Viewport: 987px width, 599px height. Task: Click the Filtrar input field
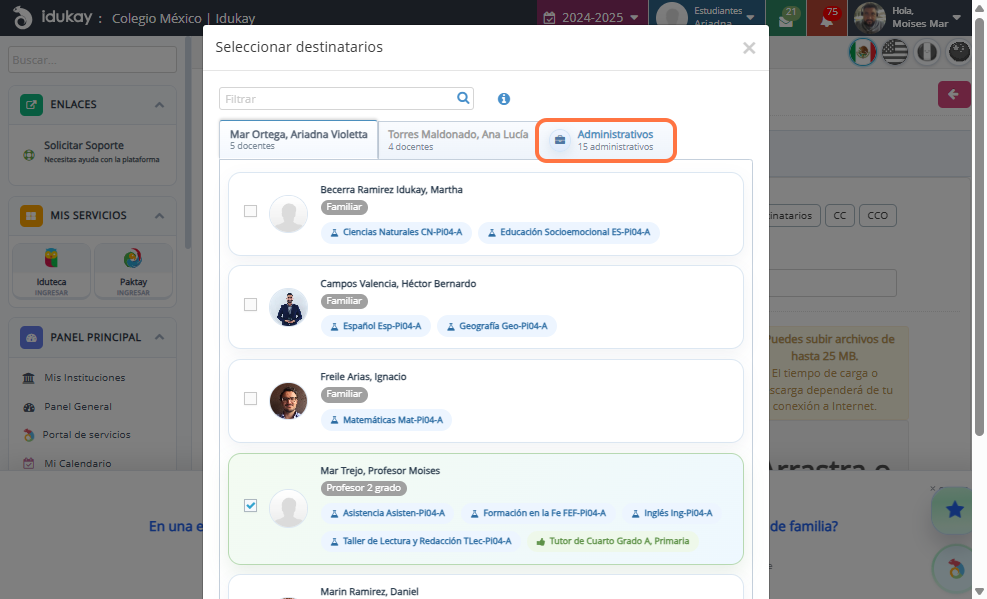(346, 99)
